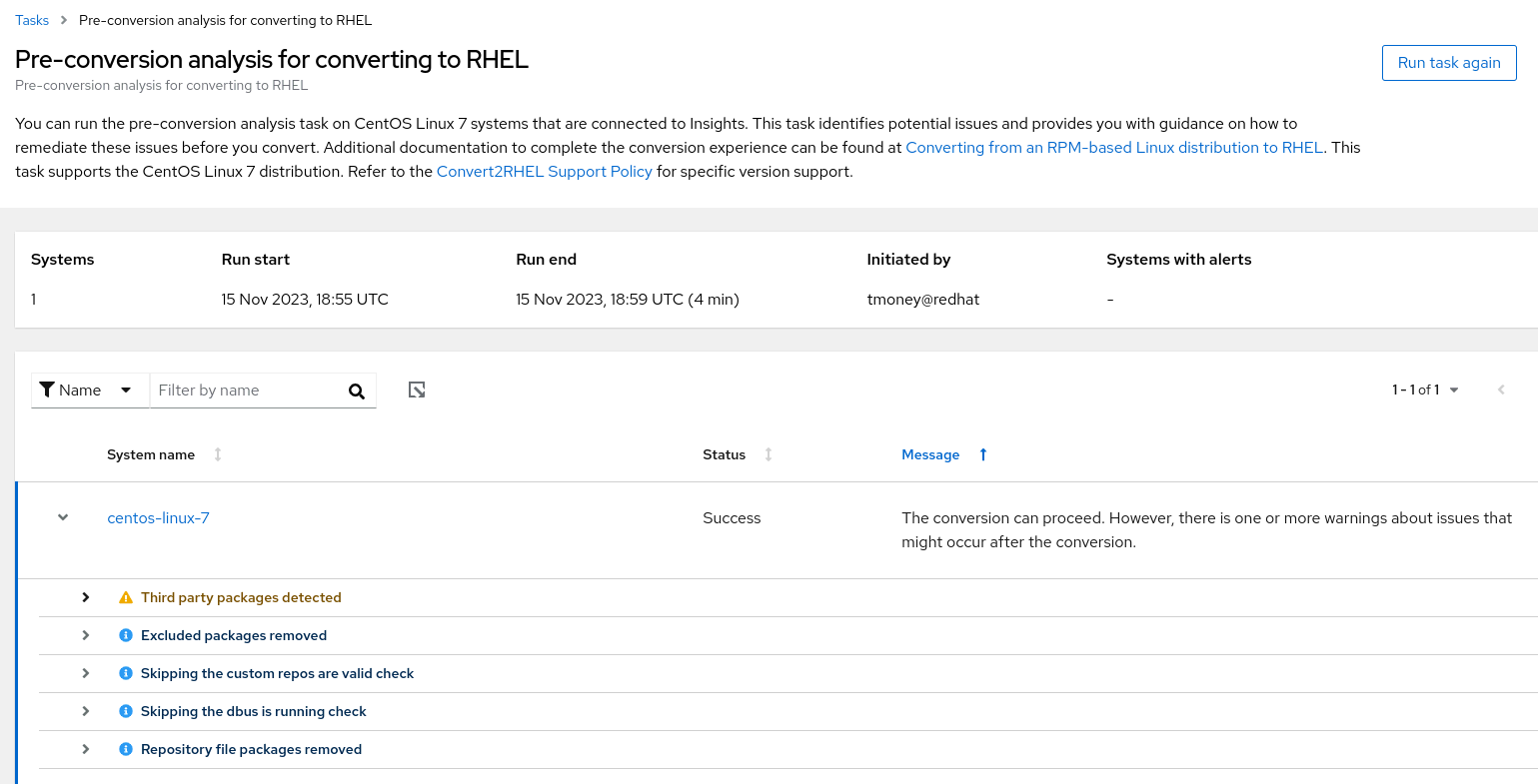Screen dimensions: 1538x784
Task: Click the Status column header
Action: 724,454
